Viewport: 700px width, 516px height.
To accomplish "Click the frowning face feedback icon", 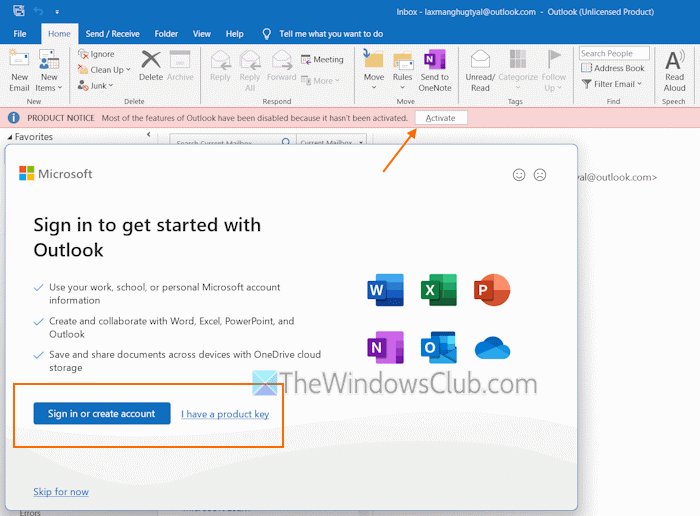I will pyautogui.click(x=540, y=175).
